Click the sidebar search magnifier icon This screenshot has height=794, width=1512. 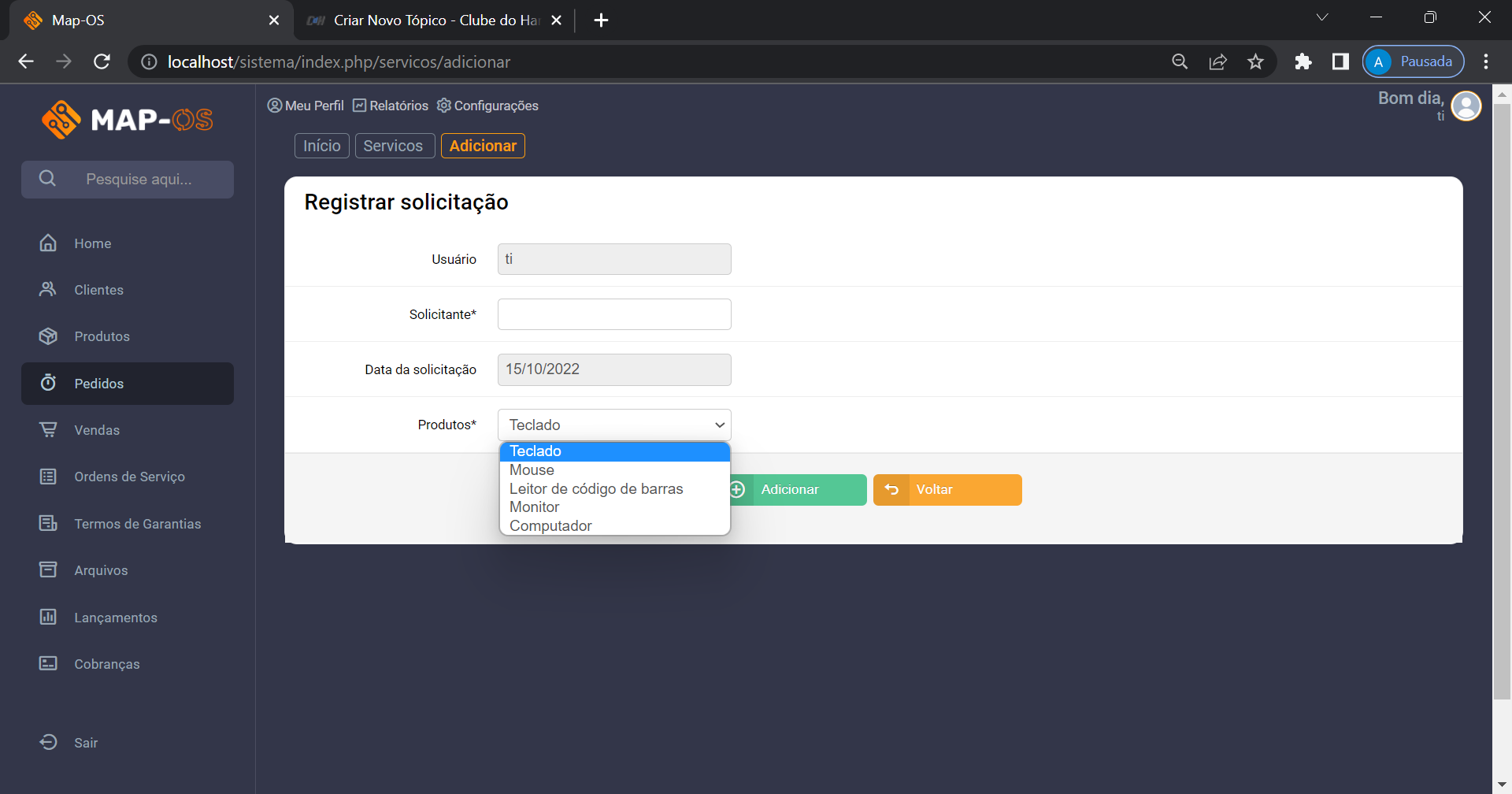coord(47,179)
